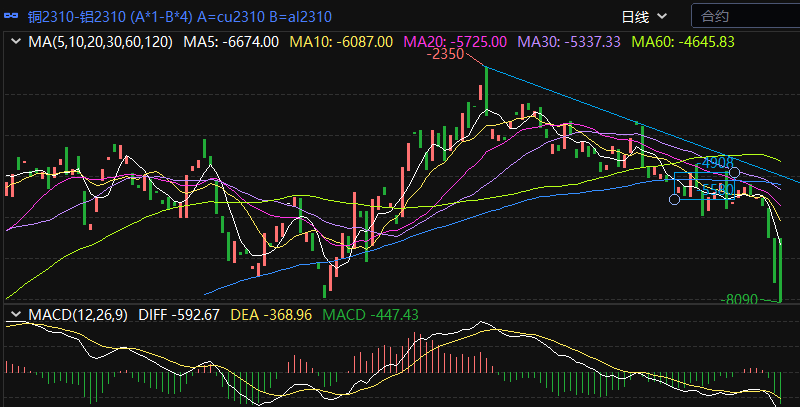This screenshot has height=407, width=800.
Task: Collapse the MA indicator chevron
Action: (15, 42)
